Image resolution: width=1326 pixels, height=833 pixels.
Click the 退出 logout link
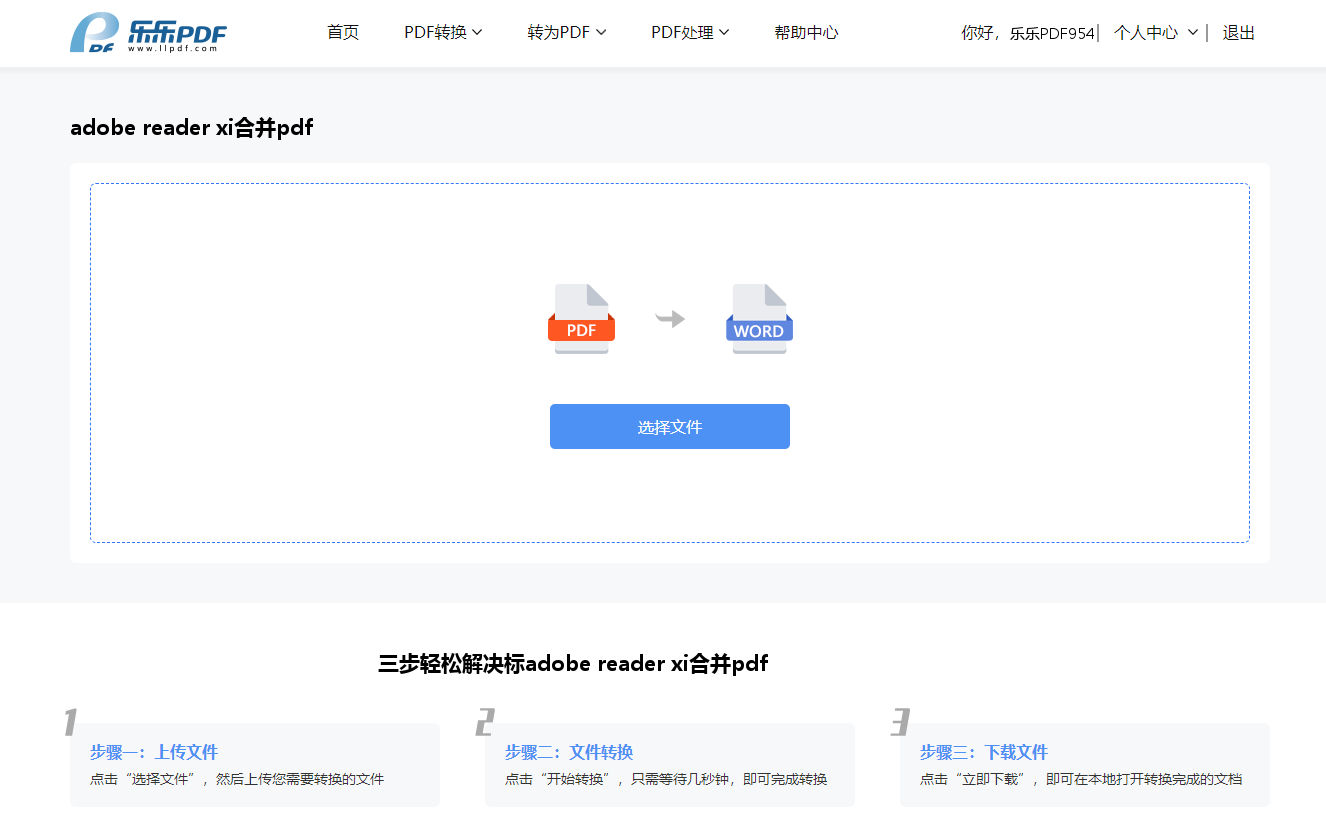coord(1239,33)
